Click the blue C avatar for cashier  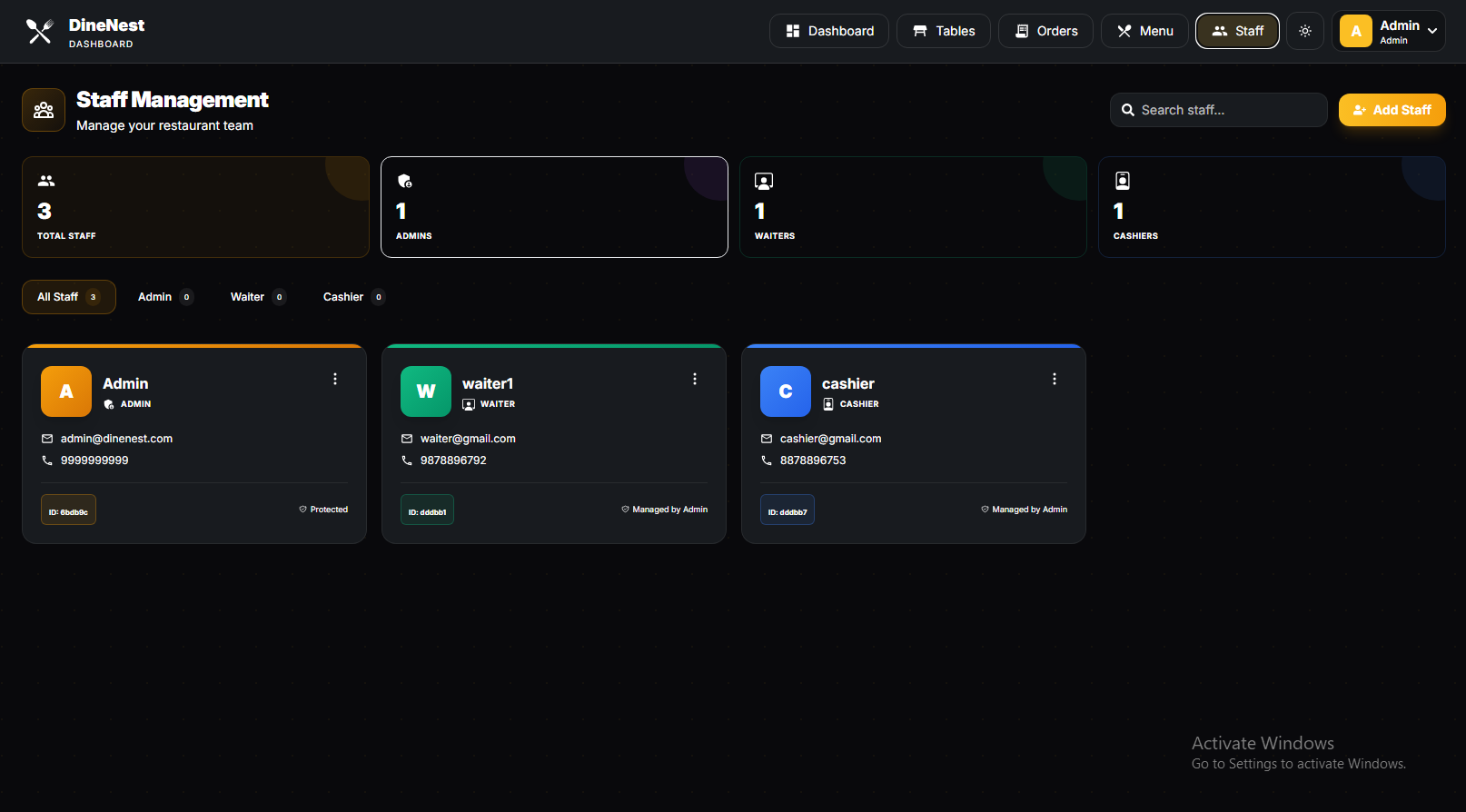[786, 391]
